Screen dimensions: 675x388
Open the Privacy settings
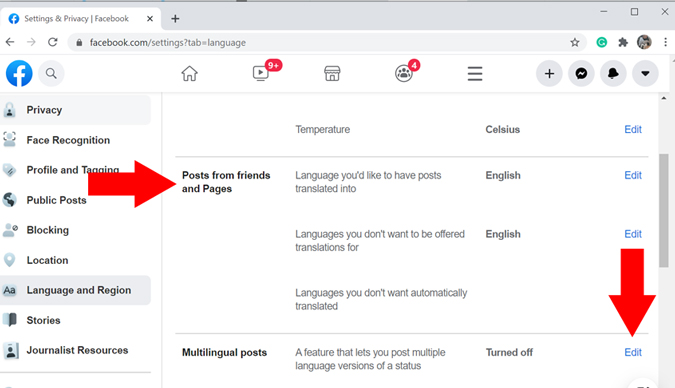(76, 110)
